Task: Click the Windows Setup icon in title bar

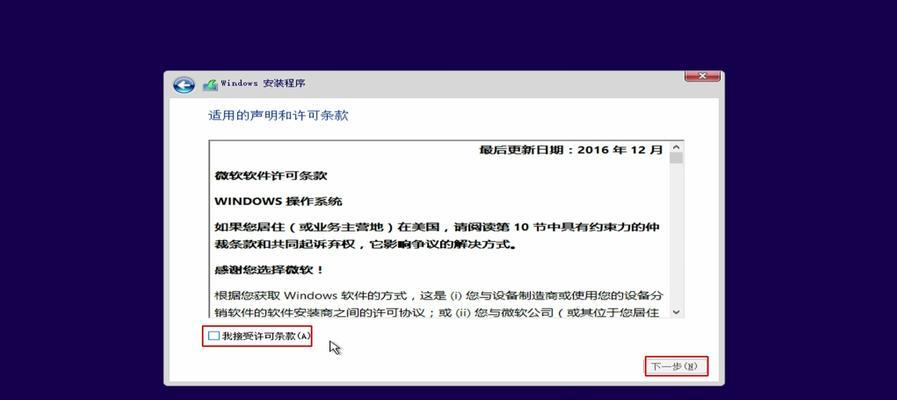Action: pos(211,85)
